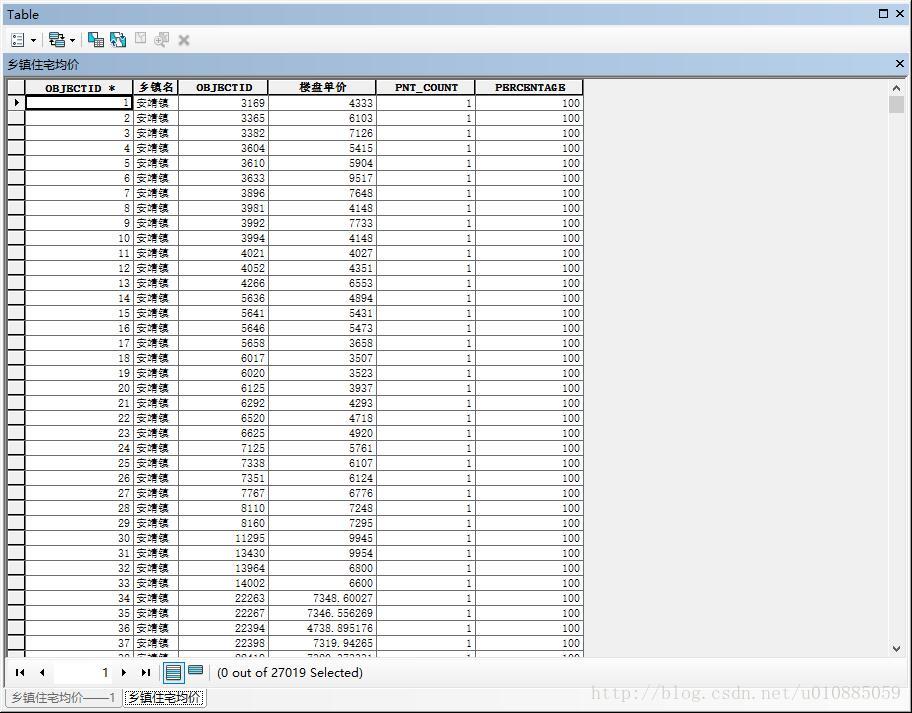Click the price cell 4333
The image size is (912, 713).
[x=322, y=103]
